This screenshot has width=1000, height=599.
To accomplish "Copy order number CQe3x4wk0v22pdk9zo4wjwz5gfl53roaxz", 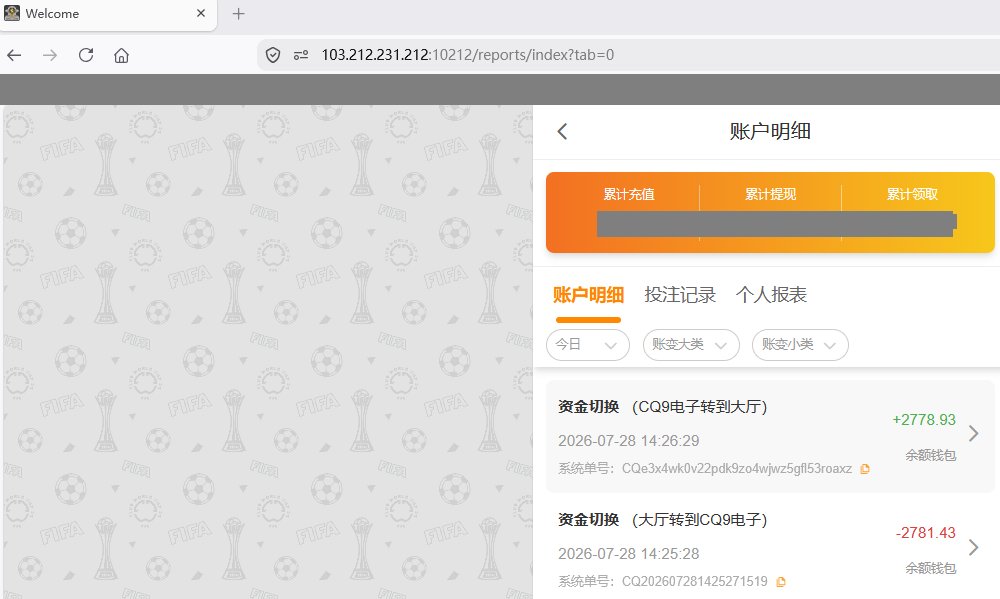I will (865, 469).
